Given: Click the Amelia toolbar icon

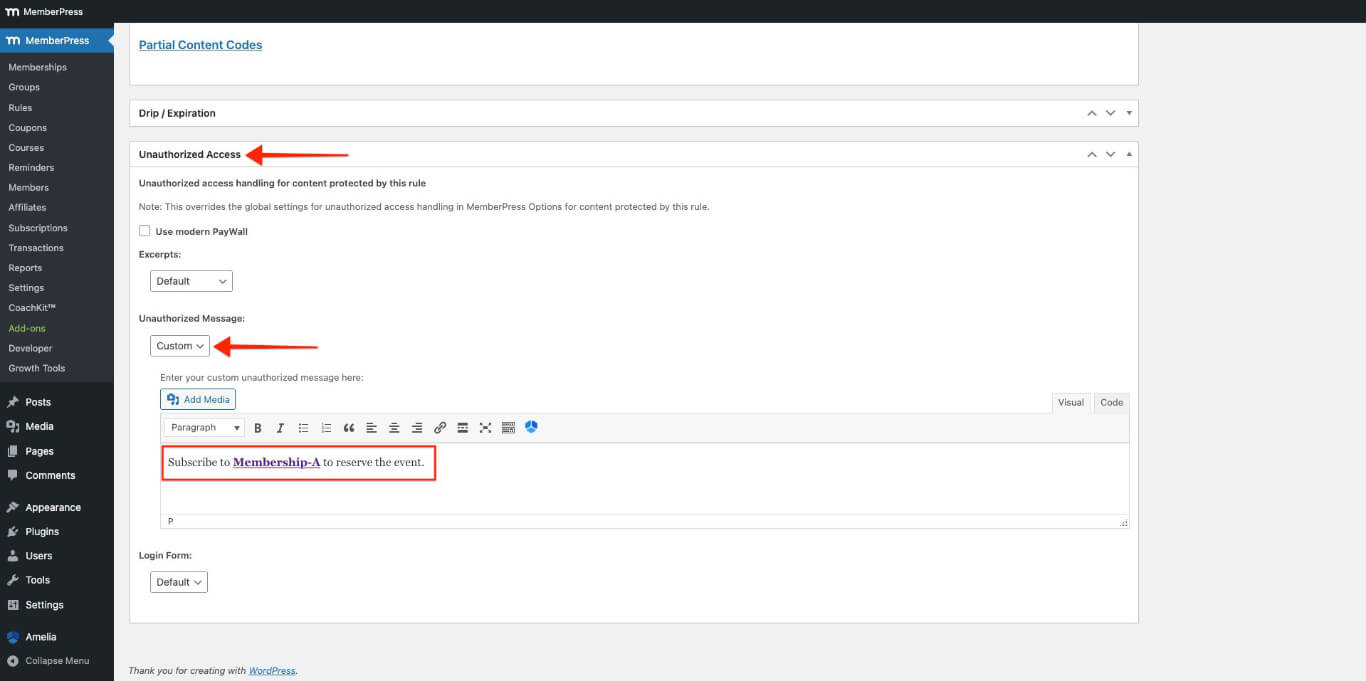Looking at the screenshot, I should pyautogui.click(x=531, y=427).
